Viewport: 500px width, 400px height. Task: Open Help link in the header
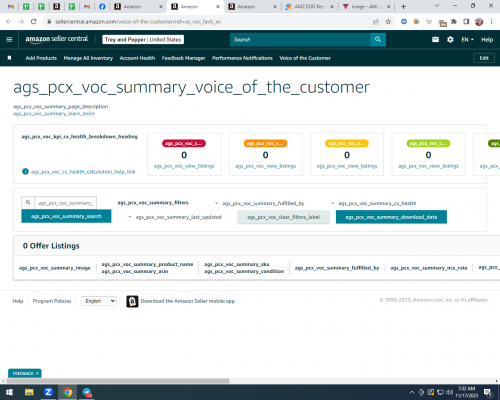pos(487,40)
